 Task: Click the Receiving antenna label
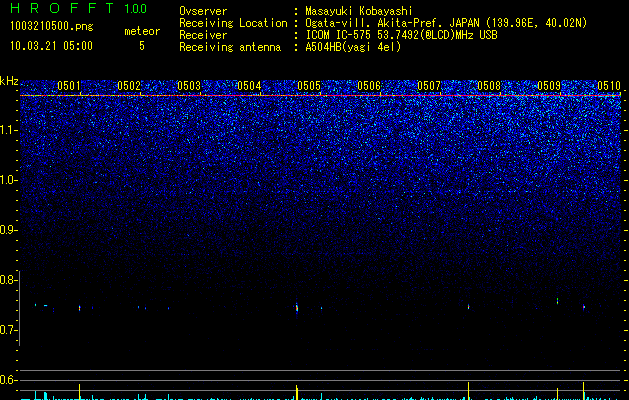pyautogui.click(x=230, y=47)
